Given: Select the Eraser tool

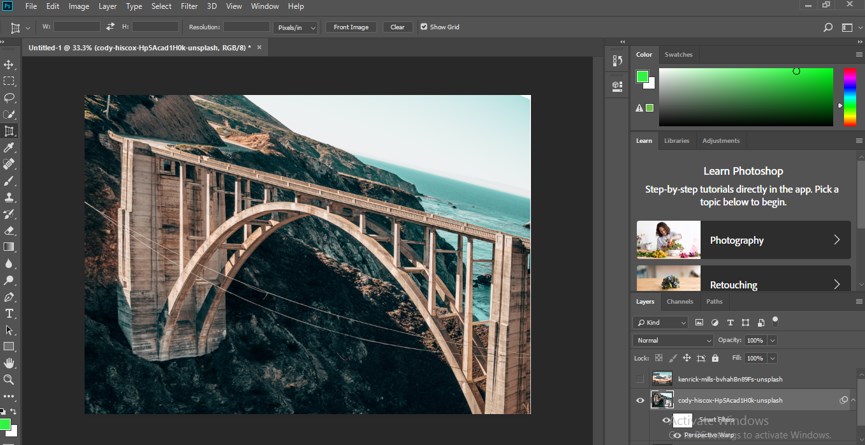Looking at the screenshot, I should point(9,230).
